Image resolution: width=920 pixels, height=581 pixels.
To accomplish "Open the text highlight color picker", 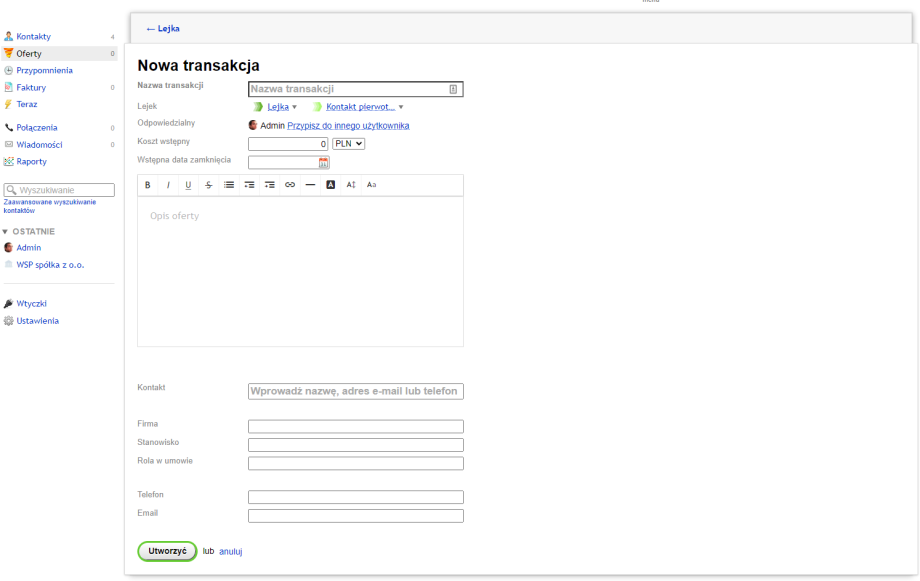I will [330, 185].
